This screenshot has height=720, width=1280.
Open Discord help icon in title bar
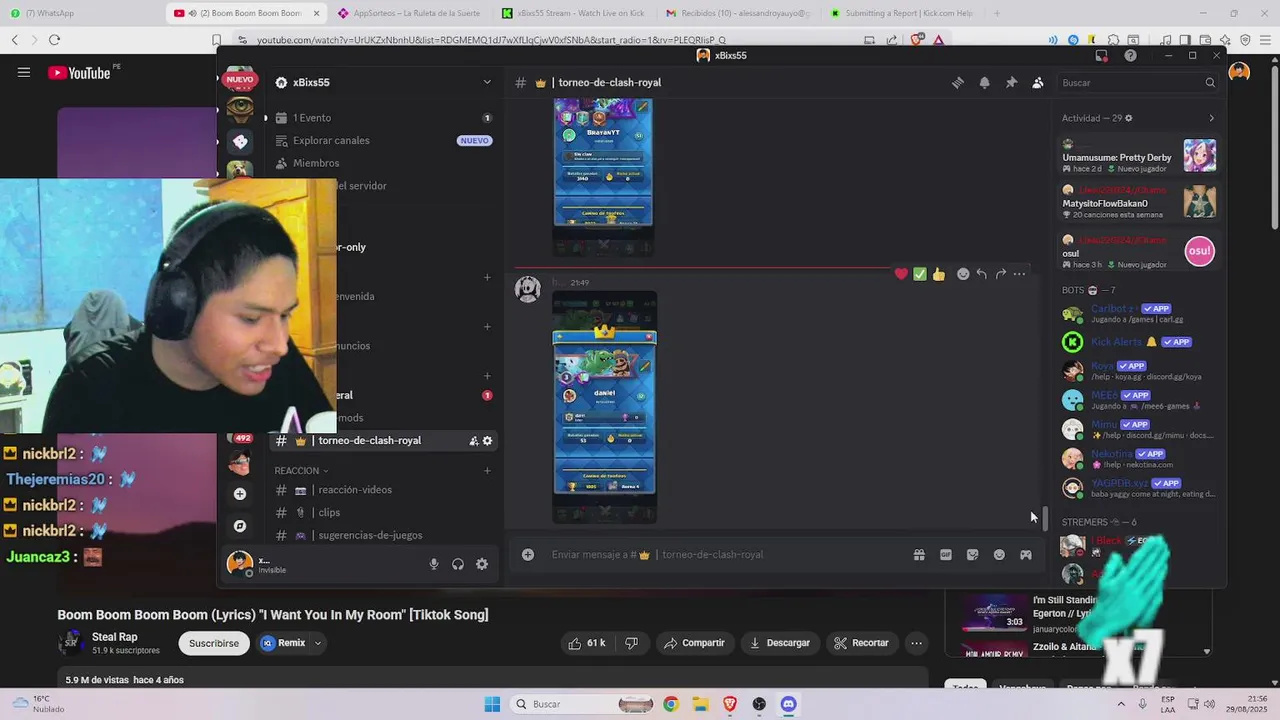1131,56
